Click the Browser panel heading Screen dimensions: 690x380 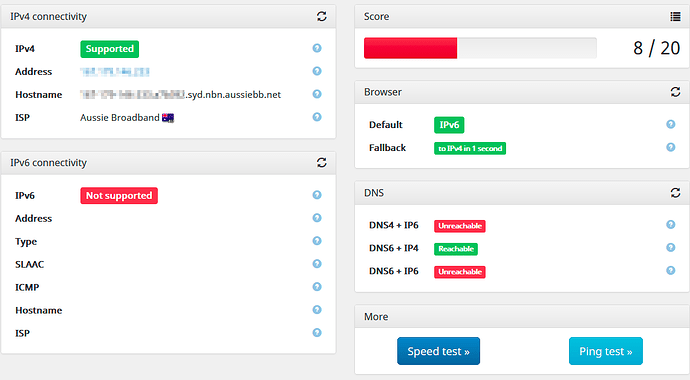tap(383, 92)
